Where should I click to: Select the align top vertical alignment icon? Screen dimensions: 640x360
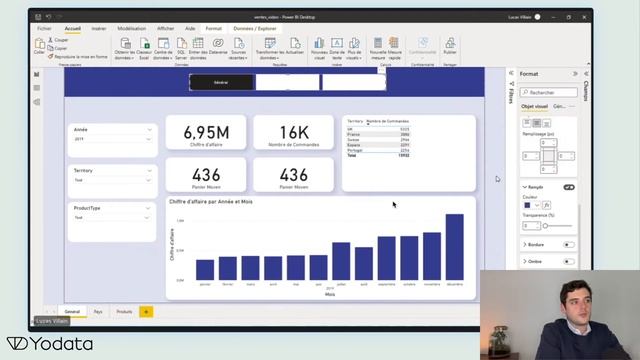coord(527,123)
